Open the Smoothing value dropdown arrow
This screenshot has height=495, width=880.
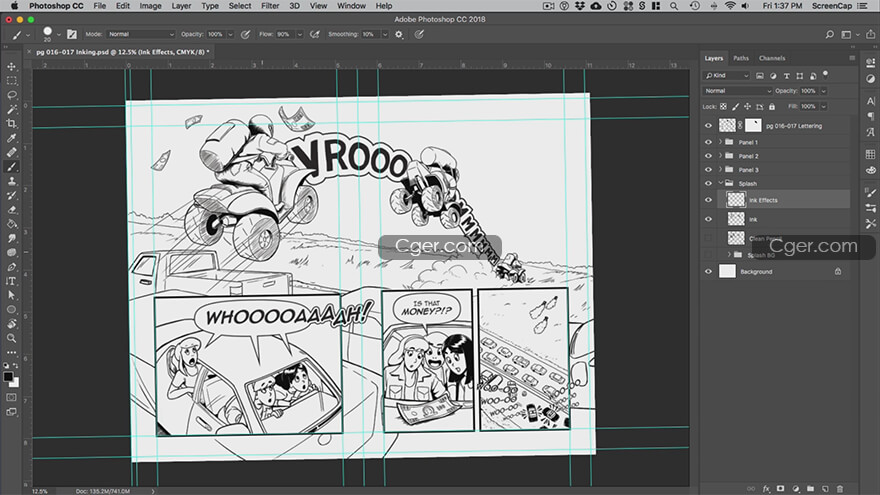coord(385,34)
